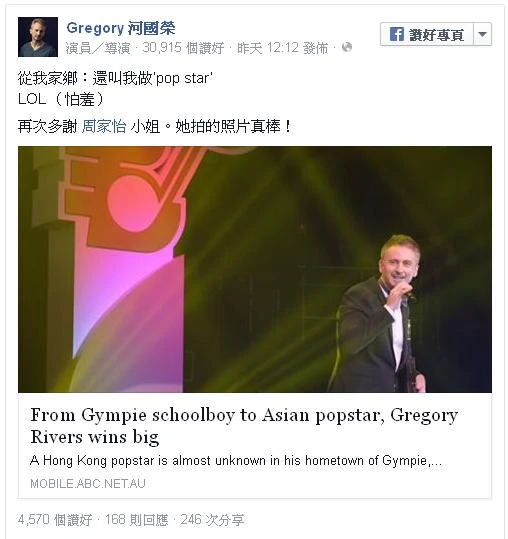Image resolution: width=508 pixels, height=539 pixels.
Task: Click the 讚好專頁 like page button
Action: pos(427,34)
